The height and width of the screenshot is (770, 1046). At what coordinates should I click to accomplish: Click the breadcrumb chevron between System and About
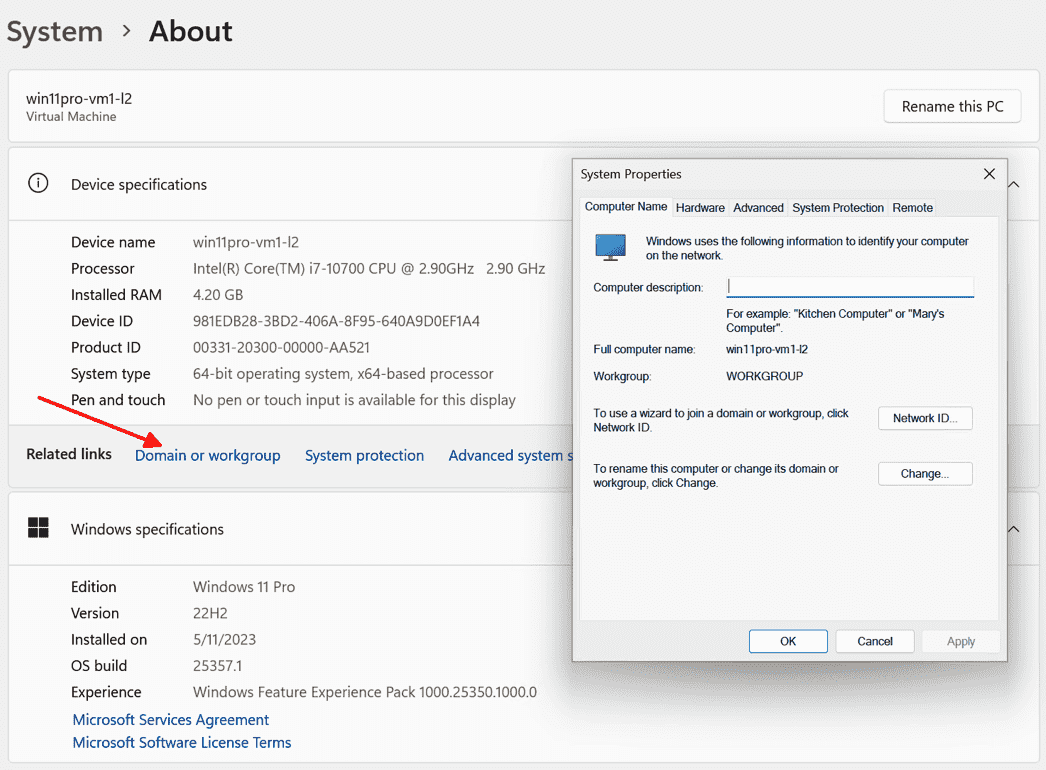tap(126, 31)
